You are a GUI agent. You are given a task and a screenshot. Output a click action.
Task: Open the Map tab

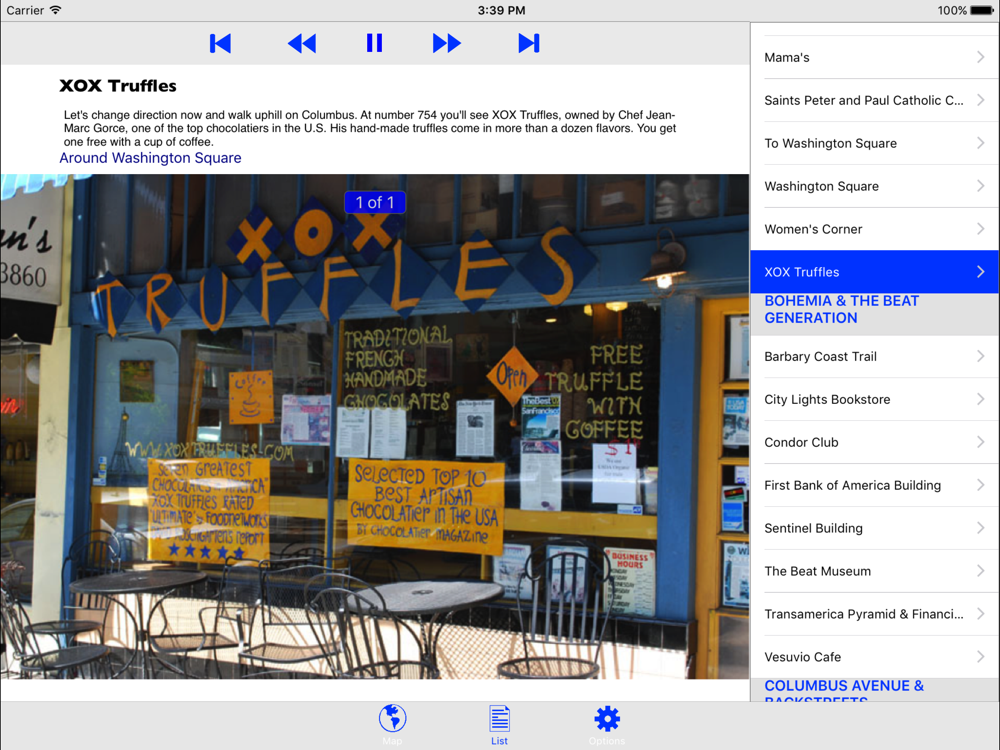392,725
